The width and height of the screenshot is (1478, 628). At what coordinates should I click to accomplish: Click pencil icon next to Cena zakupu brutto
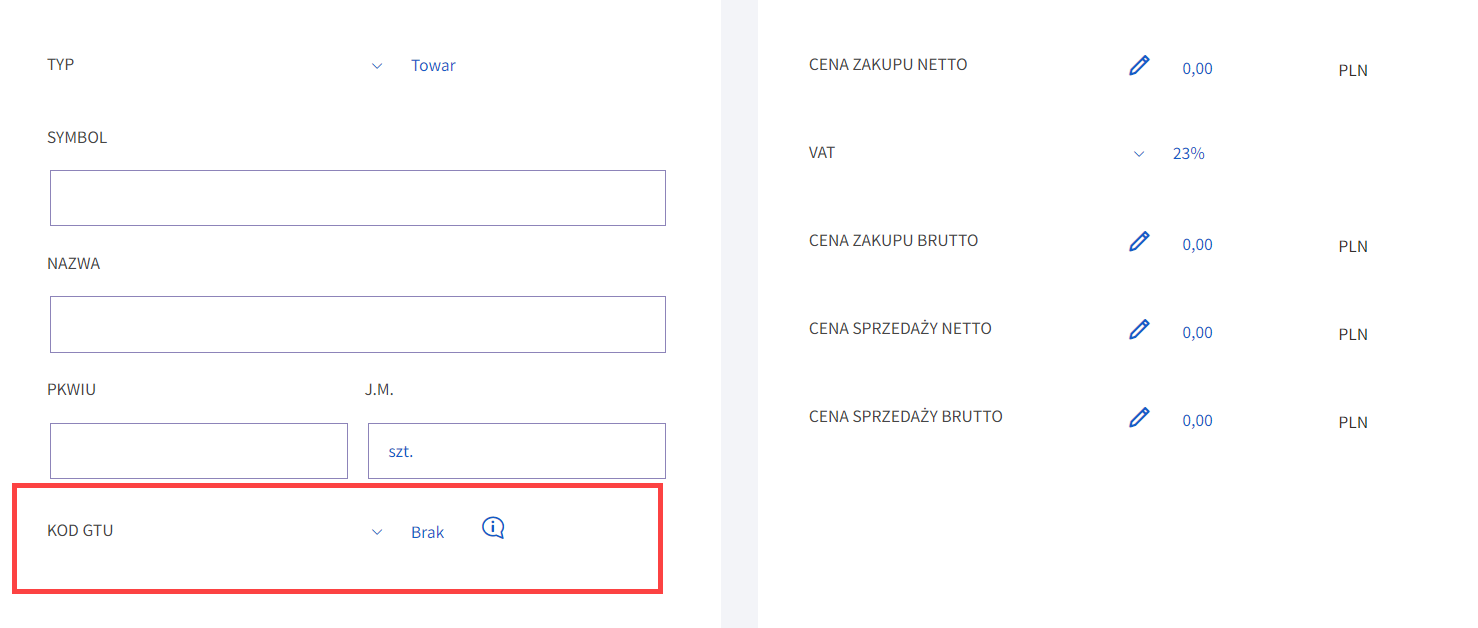point(1139,242)
